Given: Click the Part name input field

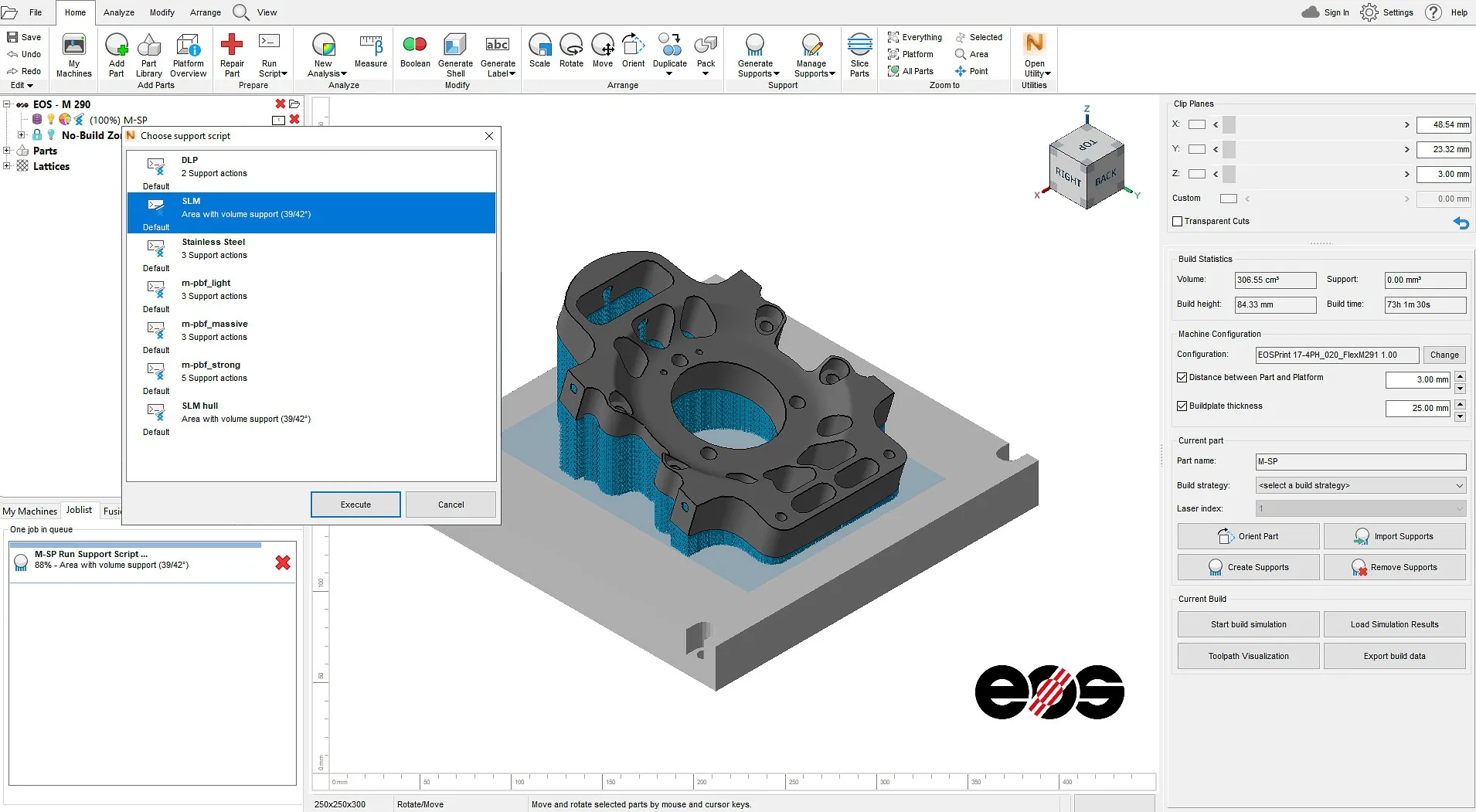Looking at the screenshot, I should click(1359, 461).
